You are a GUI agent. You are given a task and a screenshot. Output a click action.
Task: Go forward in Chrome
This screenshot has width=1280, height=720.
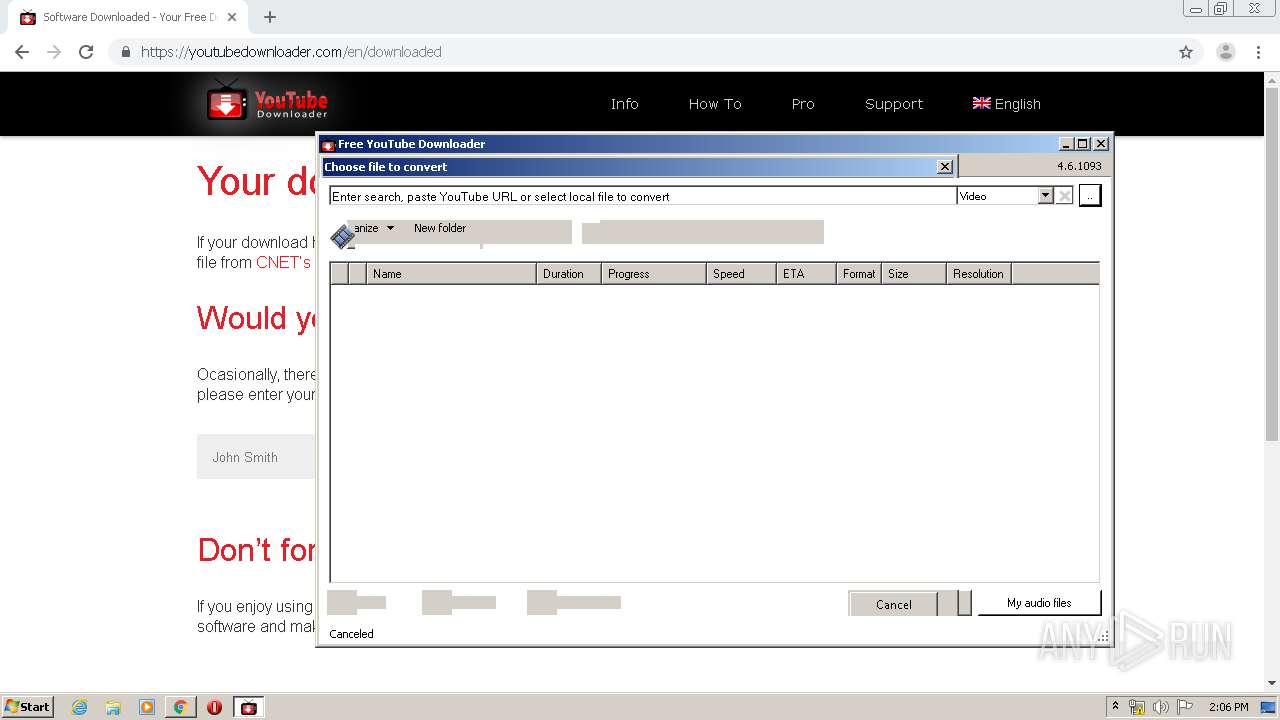[54, 52]
